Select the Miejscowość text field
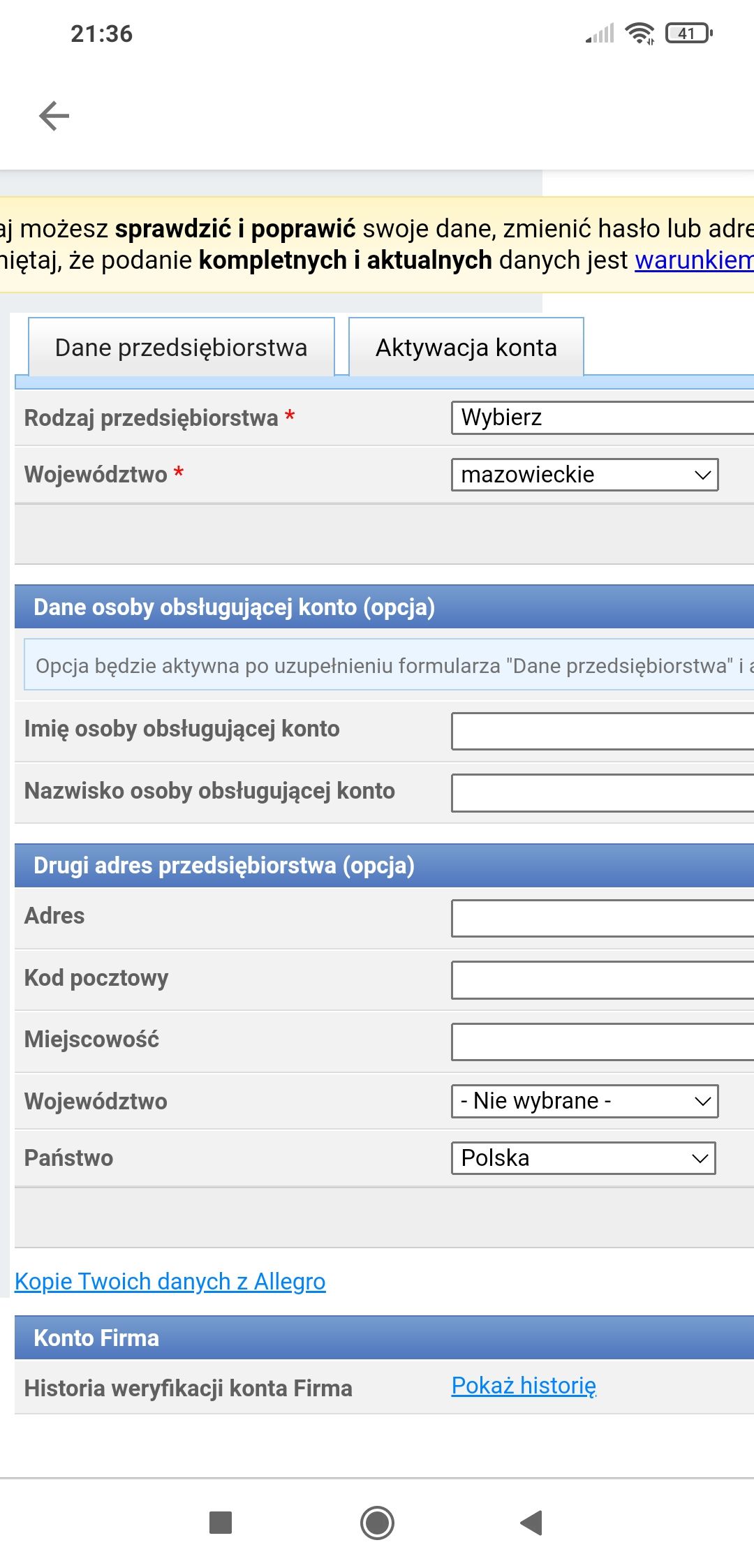 pos(600,1040)
